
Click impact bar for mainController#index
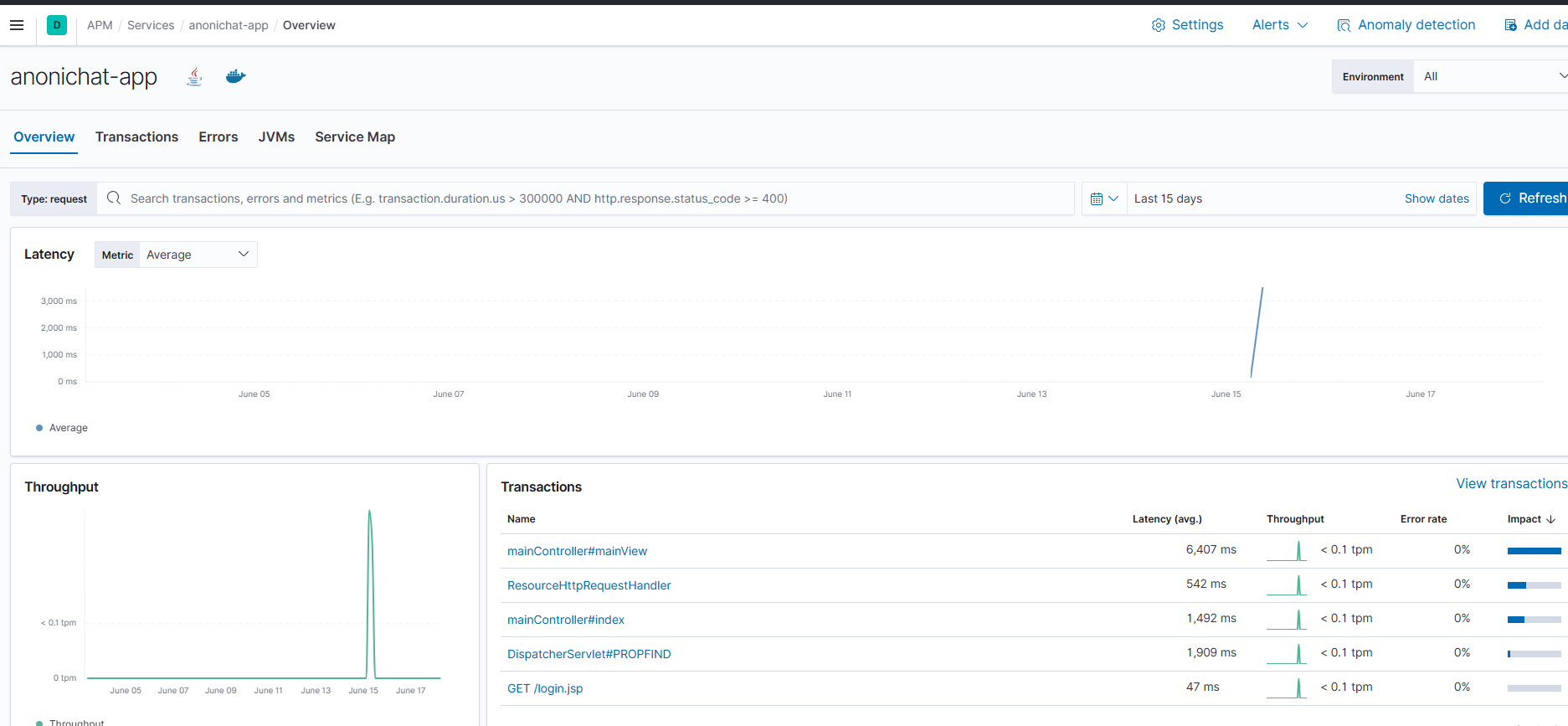(1535, 620)
